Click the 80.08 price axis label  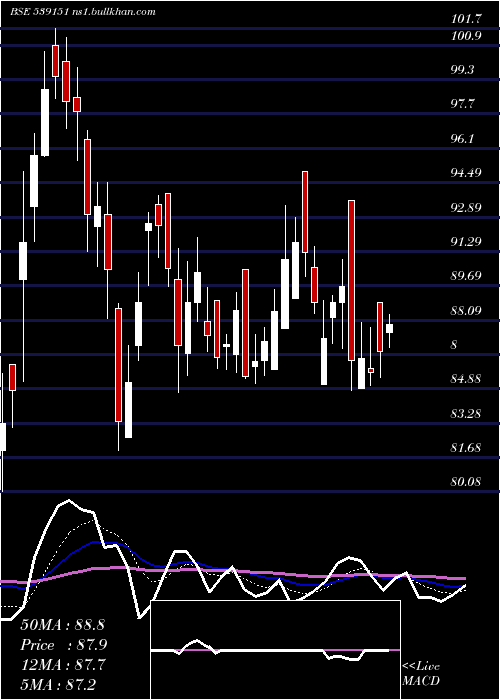pyautogui.click(x=466, y=482)
